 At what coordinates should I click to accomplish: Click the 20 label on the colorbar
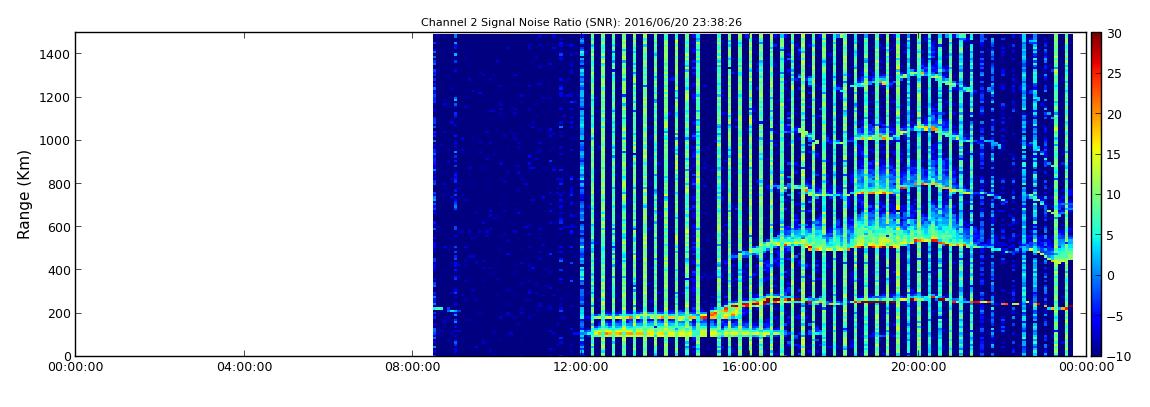(1115, 114)
